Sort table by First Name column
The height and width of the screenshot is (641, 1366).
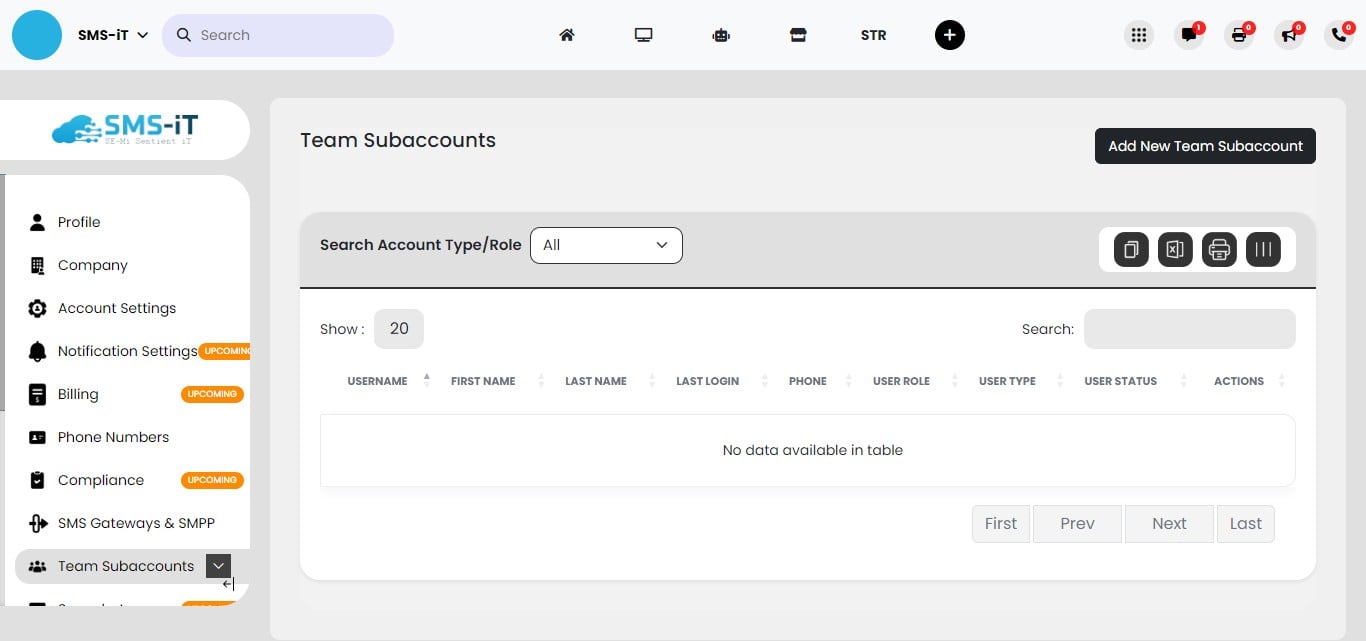pos(483,381)
